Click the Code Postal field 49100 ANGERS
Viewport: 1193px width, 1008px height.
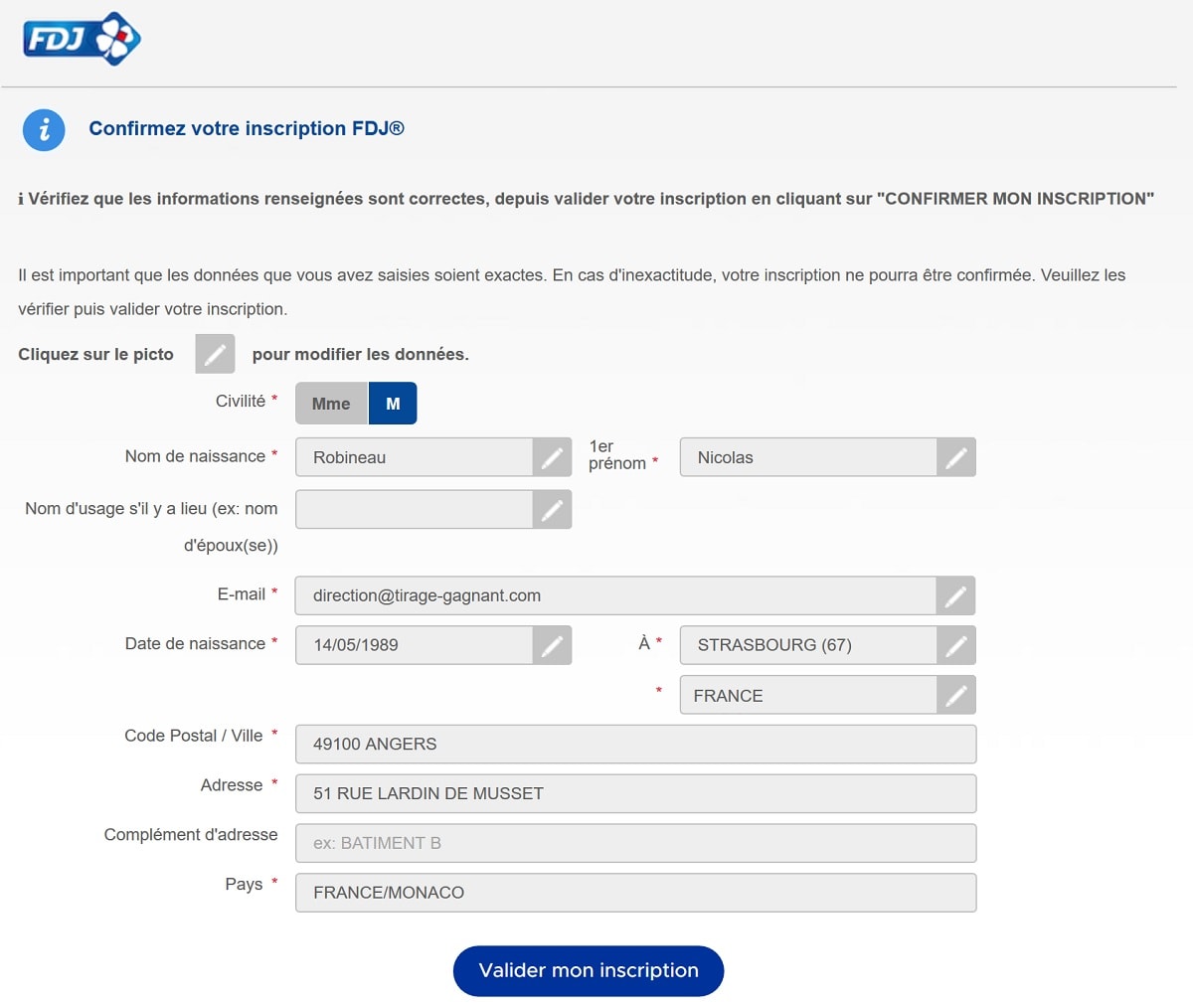[636, 745]
